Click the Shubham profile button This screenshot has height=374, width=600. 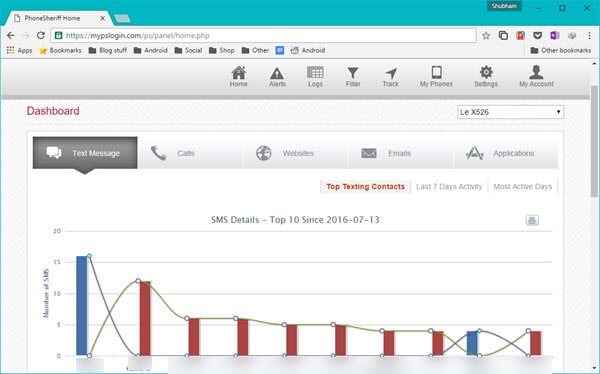[x=504, y=6]
